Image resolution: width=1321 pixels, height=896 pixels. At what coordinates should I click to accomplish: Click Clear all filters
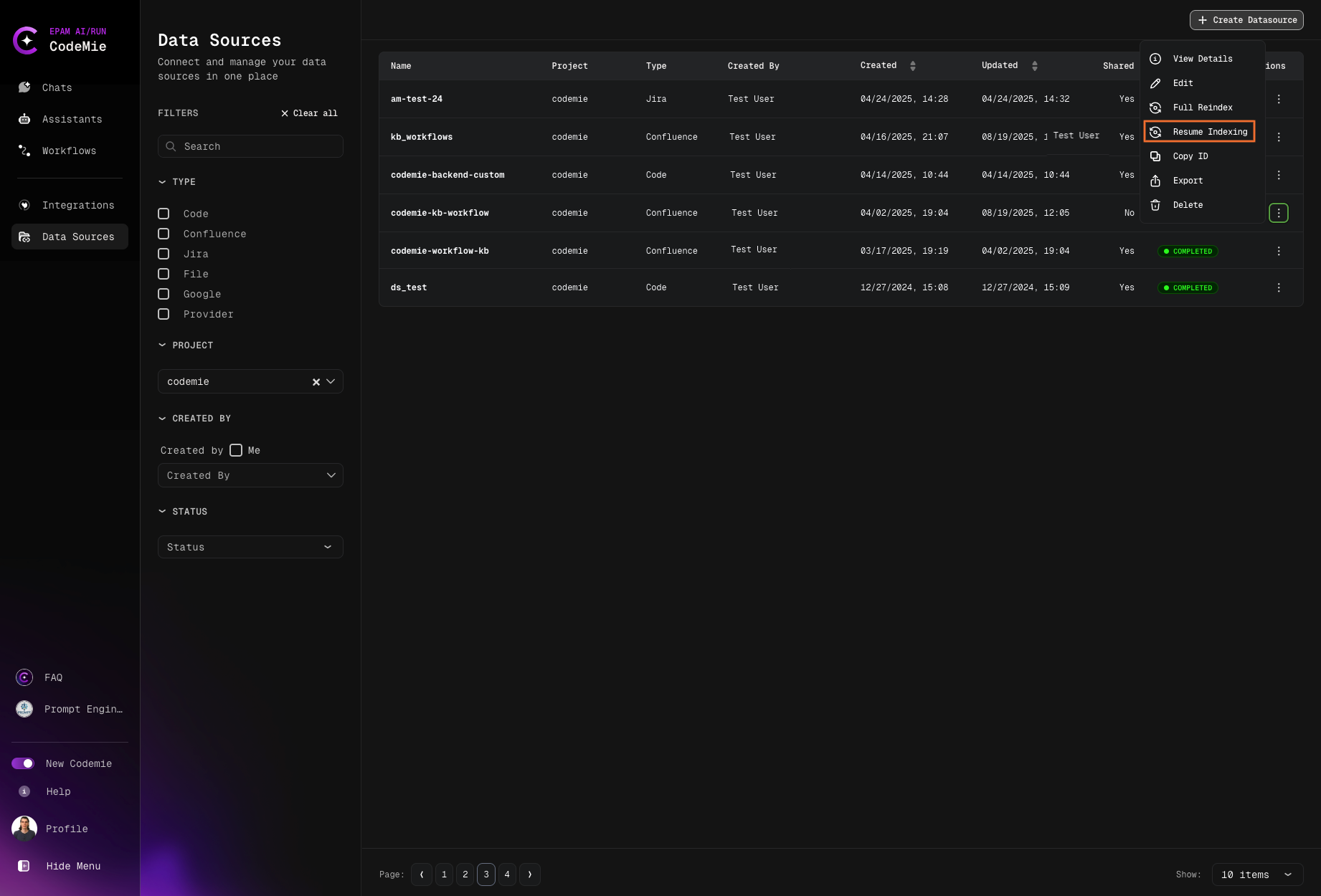[x=309, y=113]
